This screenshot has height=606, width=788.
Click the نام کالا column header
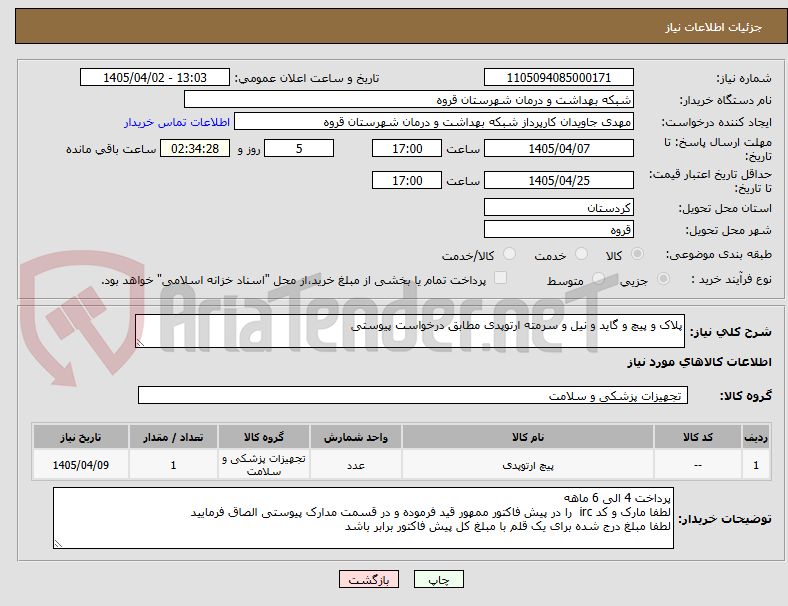click(x=528, y=437)
